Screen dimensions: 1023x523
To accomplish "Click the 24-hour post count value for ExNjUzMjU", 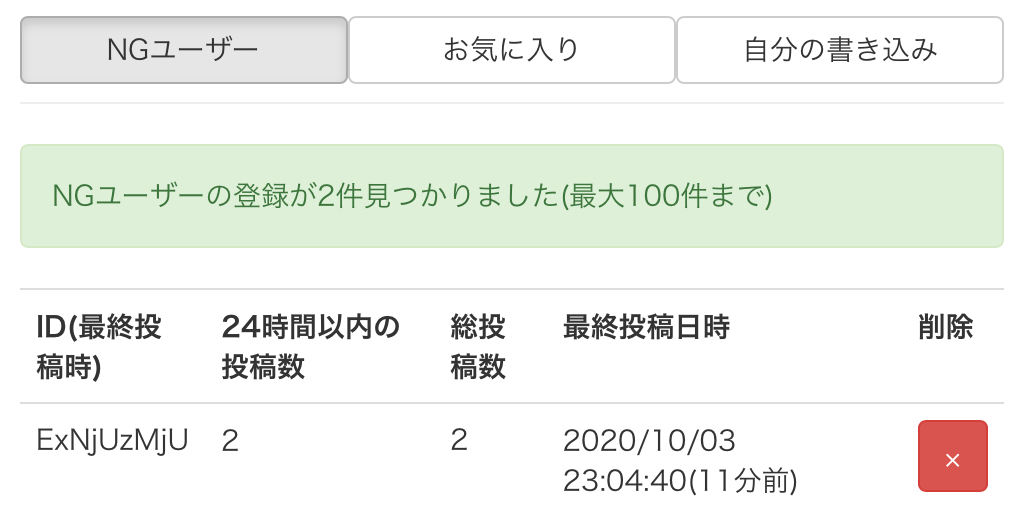I will coord(230,440).
